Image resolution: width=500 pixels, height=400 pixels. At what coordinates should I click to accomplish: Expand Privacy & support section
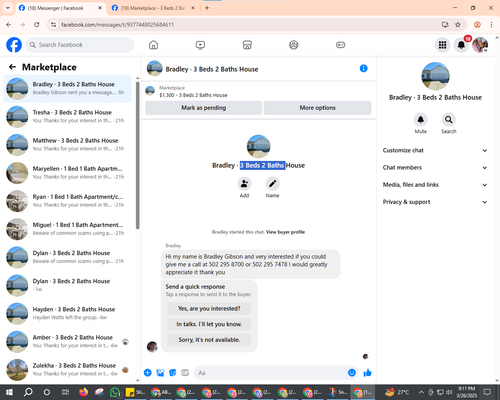pos(435,202)
